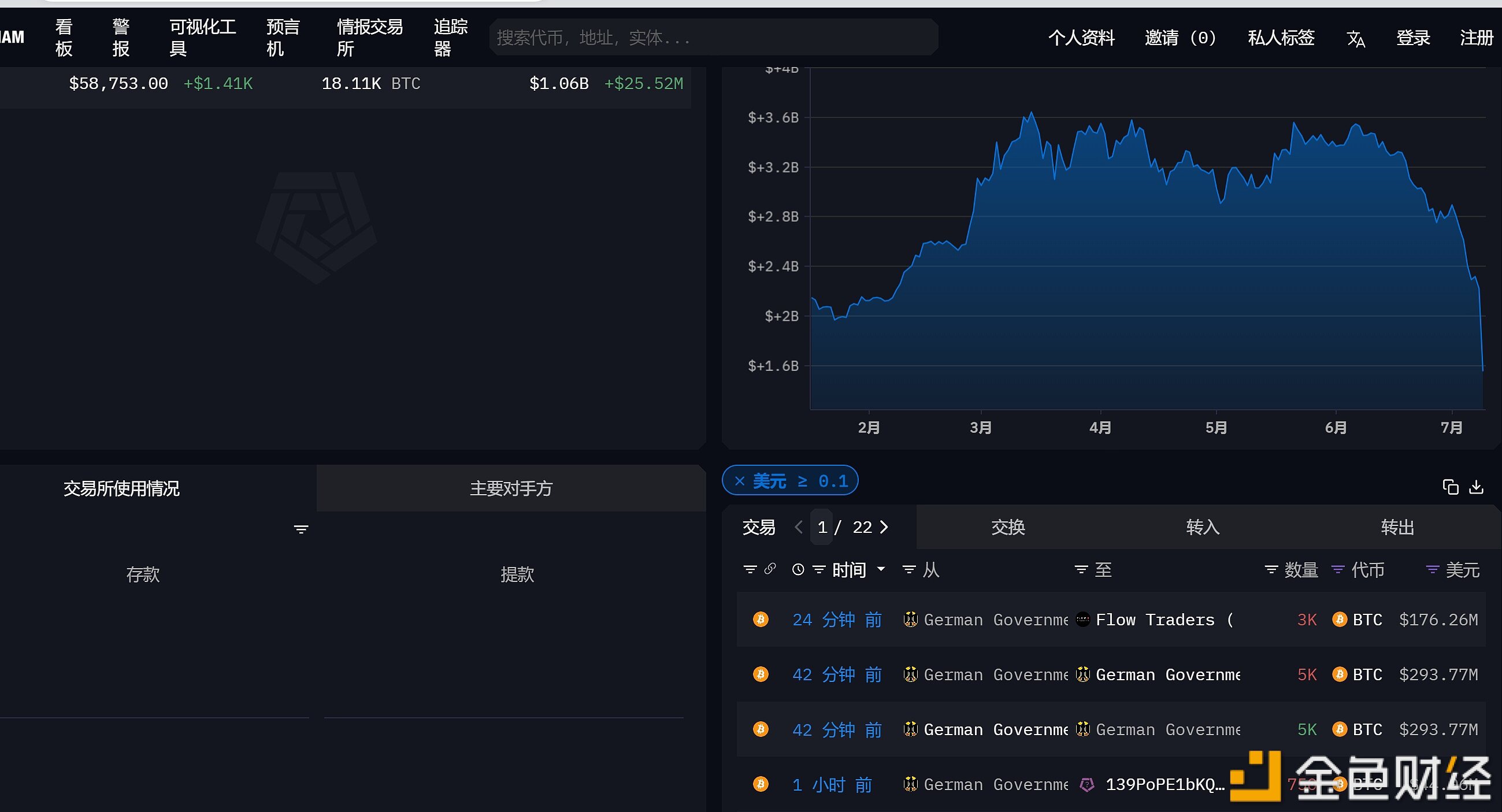Copy transactions with the copy icon
1502x812 pixels.
coord(1450,487)
